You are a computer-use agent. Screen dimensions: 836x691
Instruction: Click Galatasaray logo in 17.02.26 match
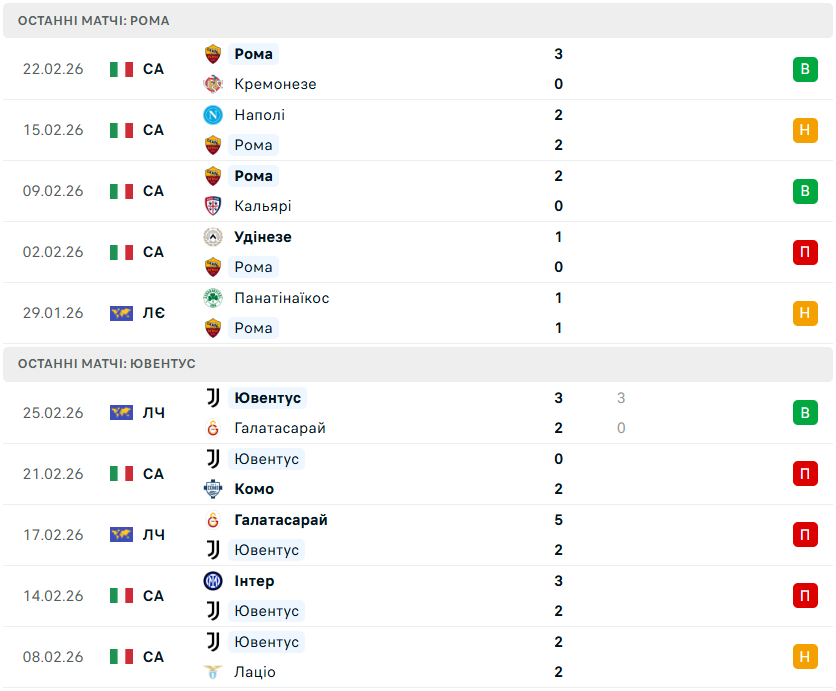point(212,520)
